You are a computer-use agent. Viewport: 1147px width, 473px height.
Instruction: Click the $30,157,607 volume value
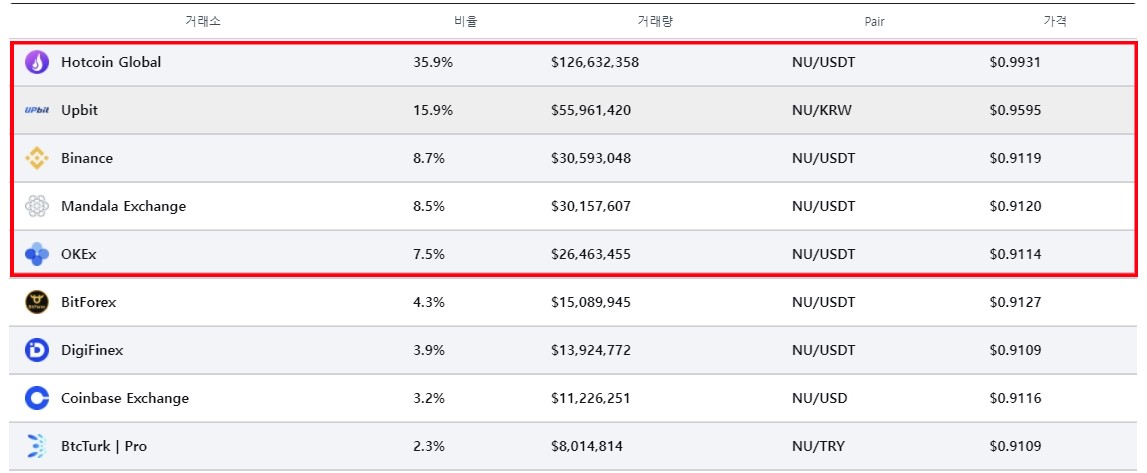click(590, 206)
